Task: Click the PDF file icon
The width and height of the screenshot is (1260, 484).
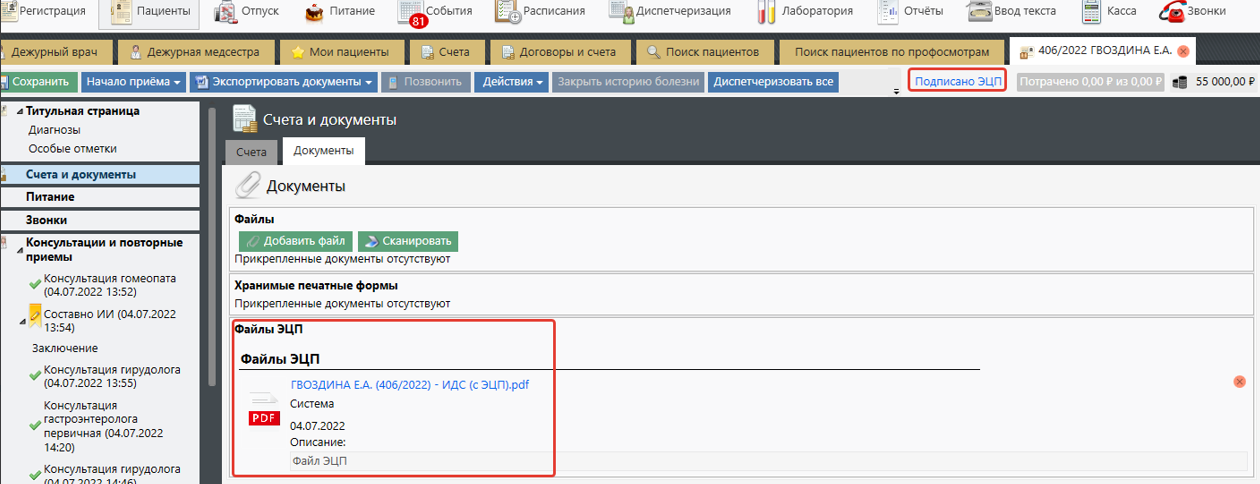Action: [x=264, y=411]
